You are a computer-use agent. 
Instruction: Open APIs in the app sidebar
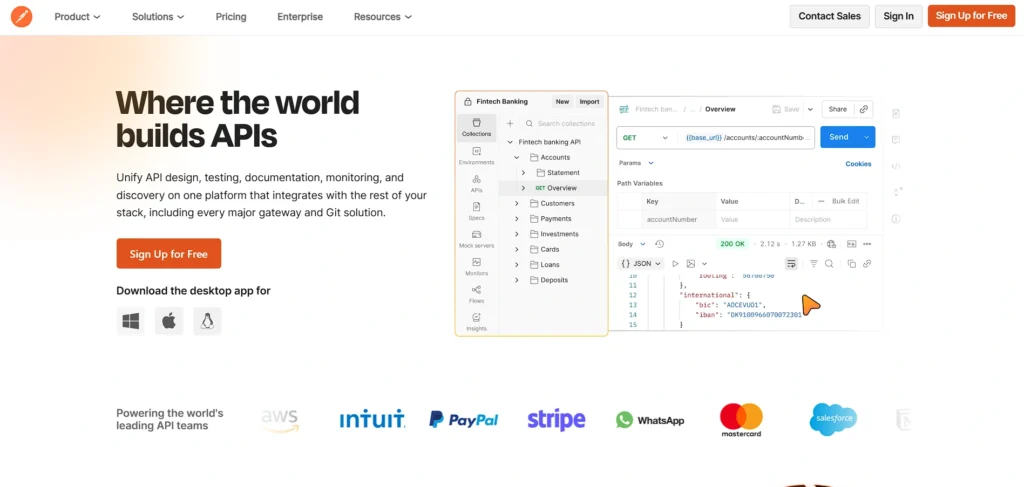tap(476, 183)
